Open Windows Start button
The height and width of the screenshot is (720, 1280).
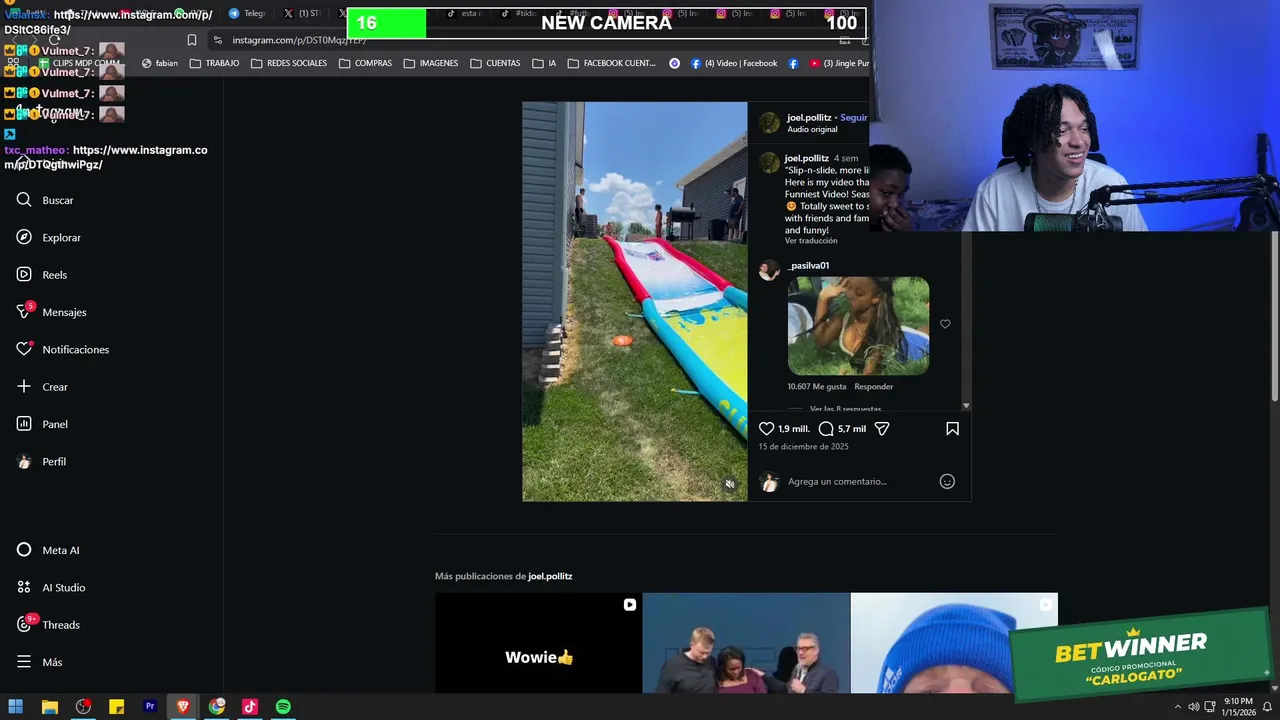tap(15, 707)
